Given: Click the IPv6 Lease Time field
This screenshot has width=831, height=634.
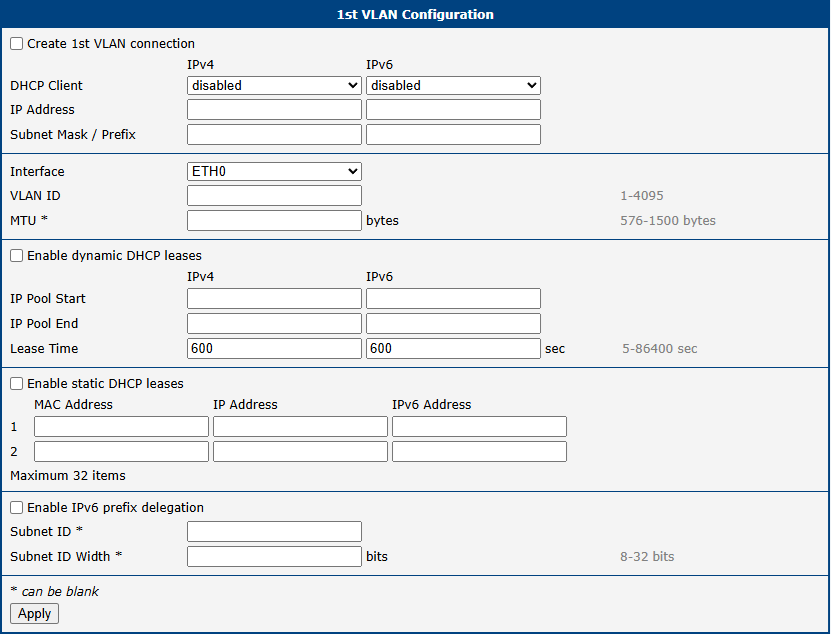Looking at the screenshot, I should [454, 348].
